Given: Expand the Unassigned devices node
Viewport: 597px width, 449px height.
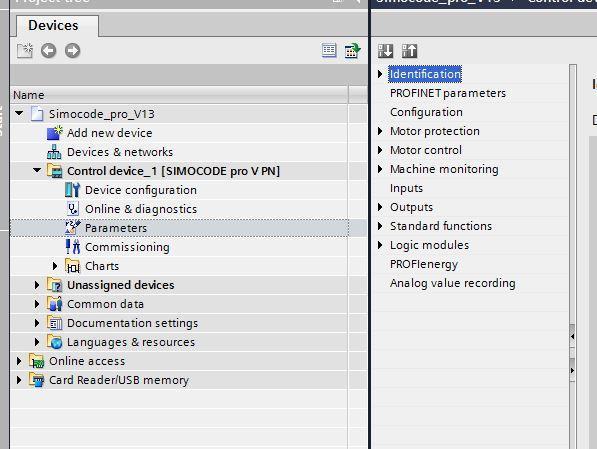Looking at the screenshot, I should [37, 285].
